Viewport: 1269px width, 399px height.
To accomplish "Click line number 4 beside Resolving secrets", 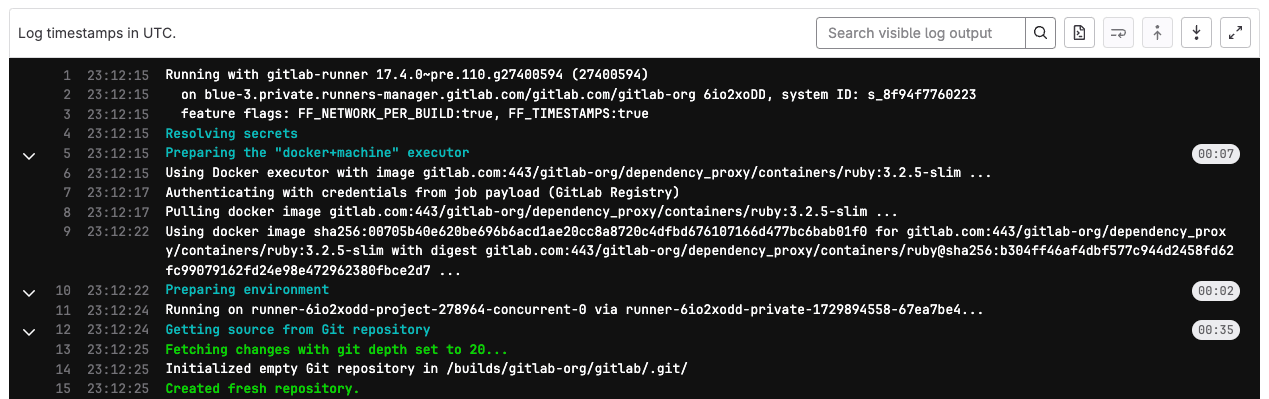I will pos(67,133).
